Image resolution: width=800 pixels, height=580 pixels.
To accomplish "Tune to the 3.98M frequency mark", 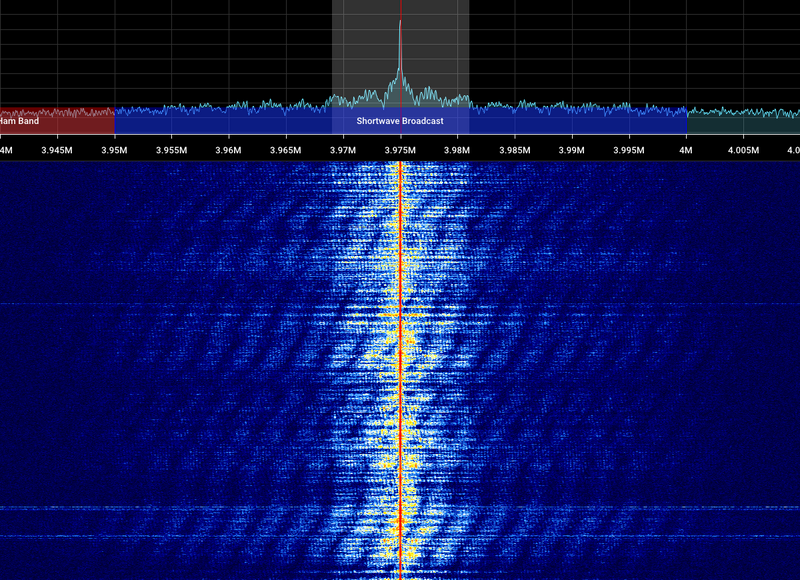I will pos(457,150).
